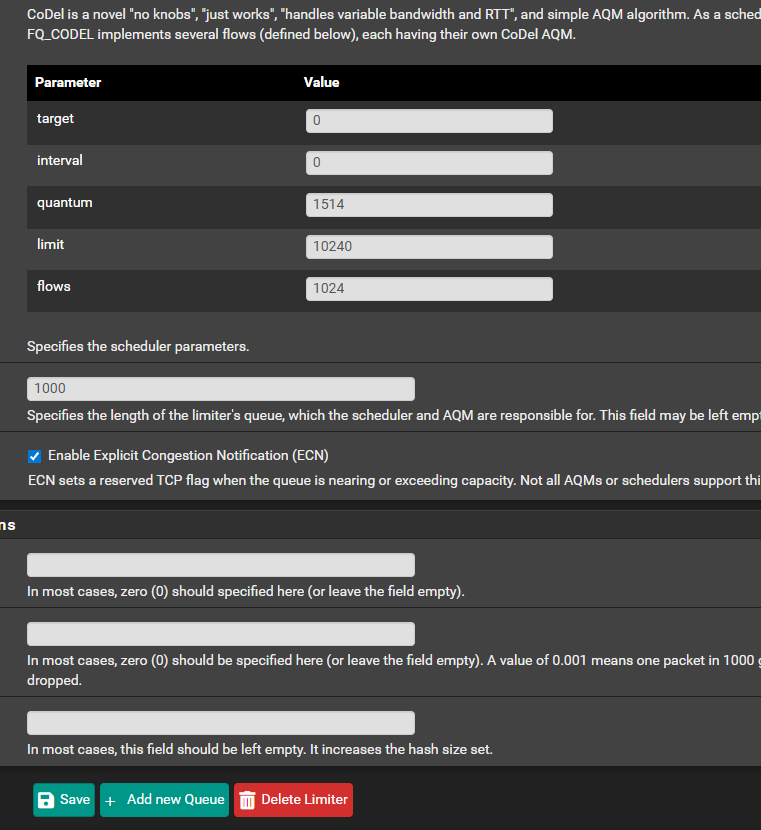Click the limit field containing 10240

tap(429, 247)
